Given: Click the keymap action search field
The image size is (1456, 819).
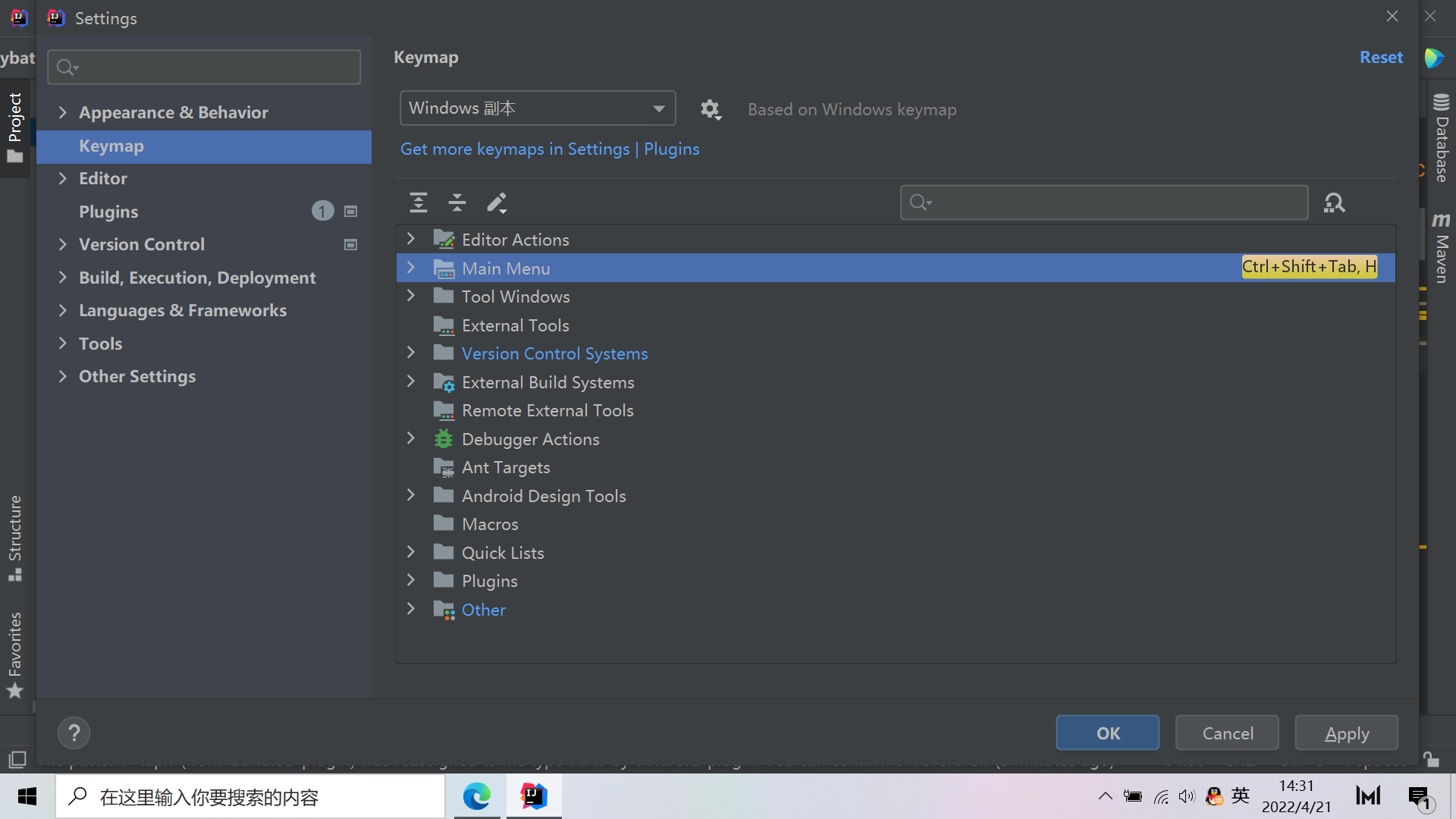Looking at the screenshot, I should click(x=1115, y=202).
